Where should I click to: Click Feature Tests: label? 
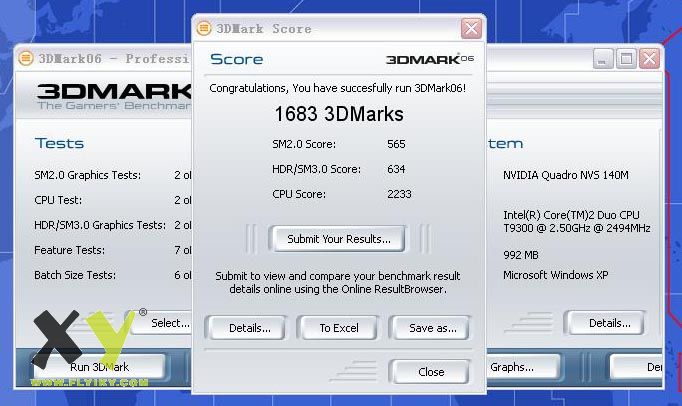click(69, 250)
